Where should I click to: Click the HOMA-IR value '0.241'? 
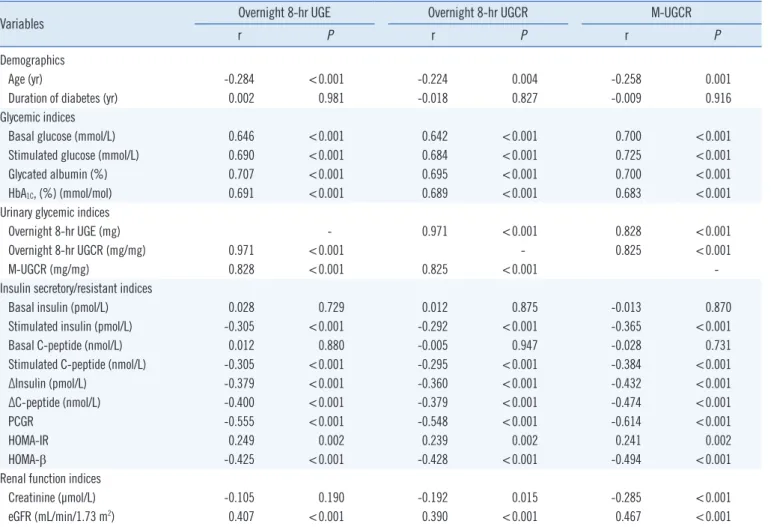[x=628, y=441]
